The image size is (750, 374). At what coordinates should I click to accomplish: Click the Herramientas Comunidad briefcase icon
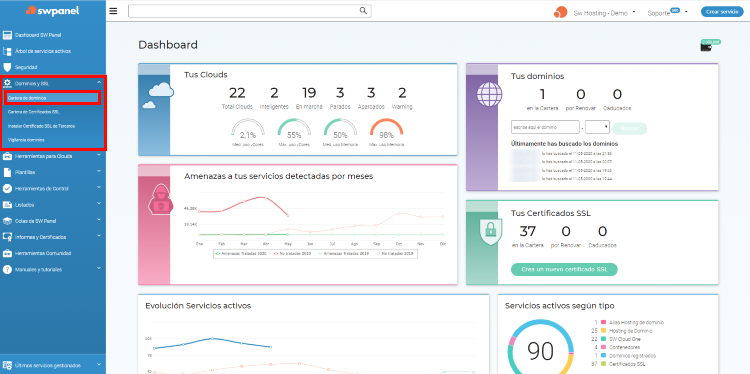tap(7, 253)
